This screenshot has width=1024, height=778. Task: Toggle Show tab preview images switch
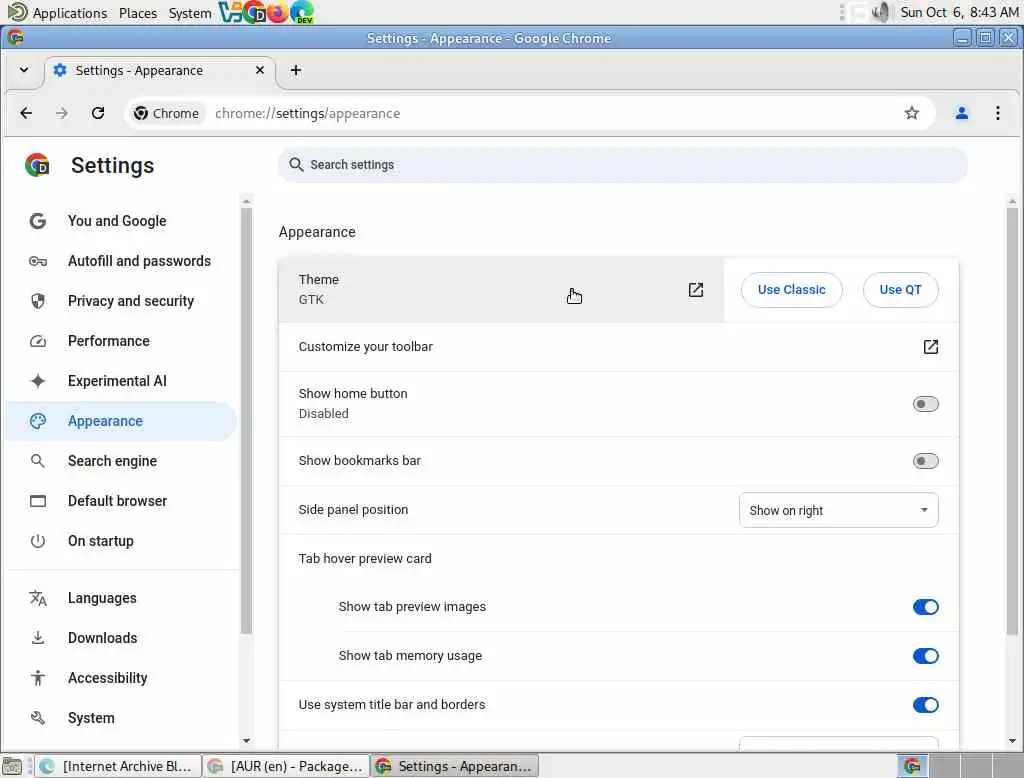coord(925,607)
